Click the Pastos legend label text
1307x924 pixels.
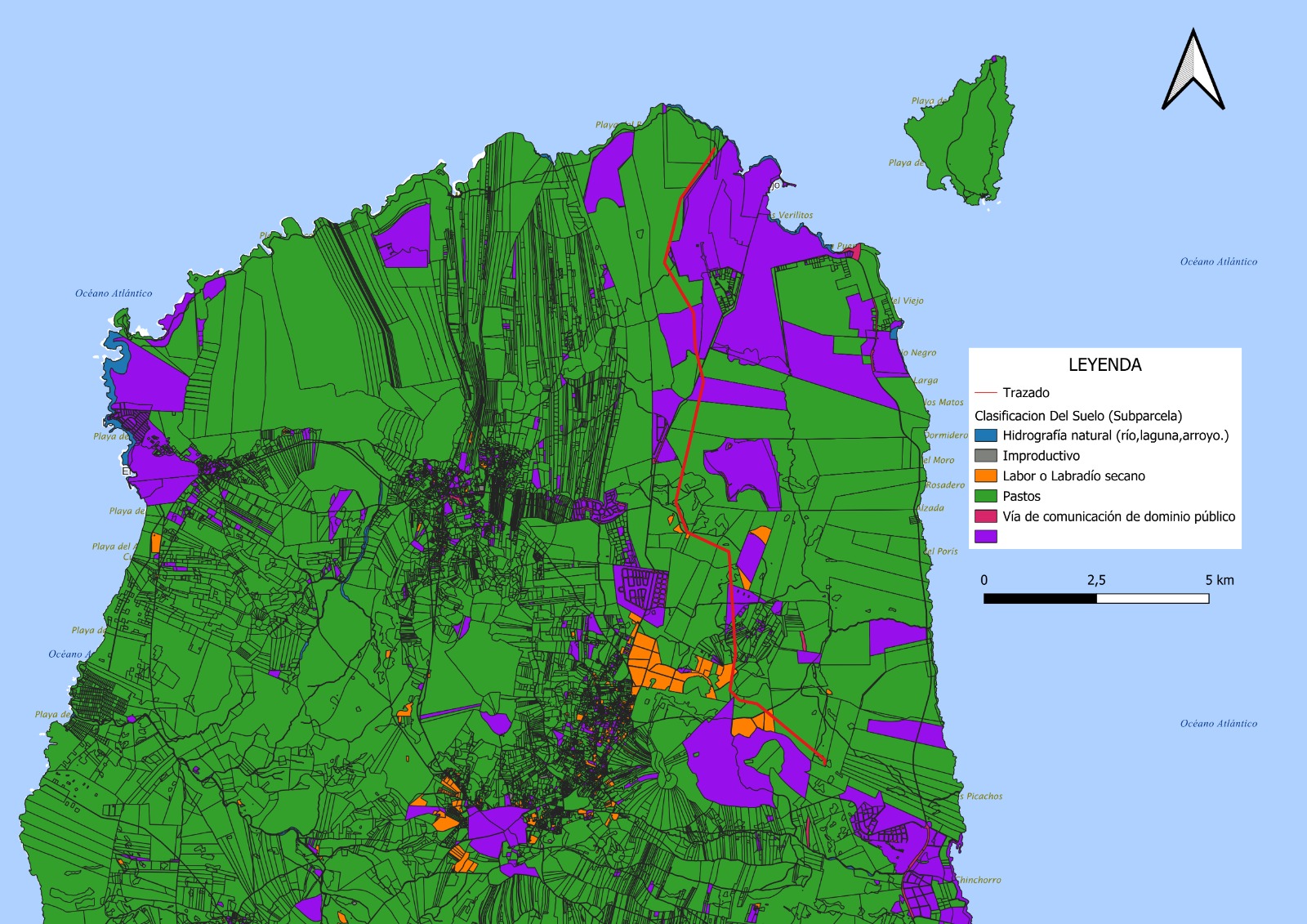tap(1021, 496)
